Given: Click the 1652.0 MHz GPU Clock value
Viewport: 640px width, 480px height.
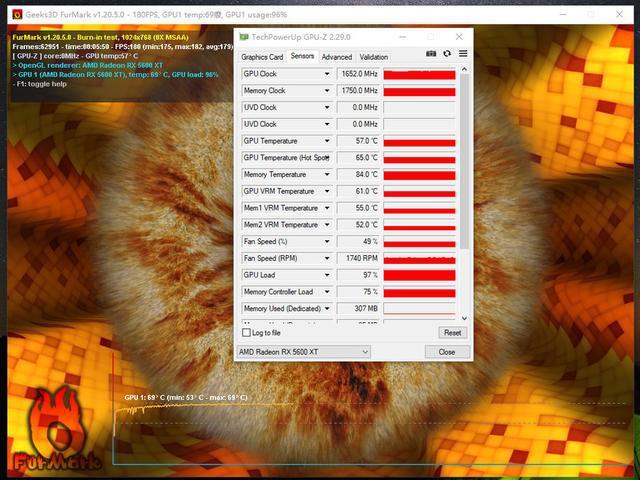Looking at the screenshot, I should 358,74.
